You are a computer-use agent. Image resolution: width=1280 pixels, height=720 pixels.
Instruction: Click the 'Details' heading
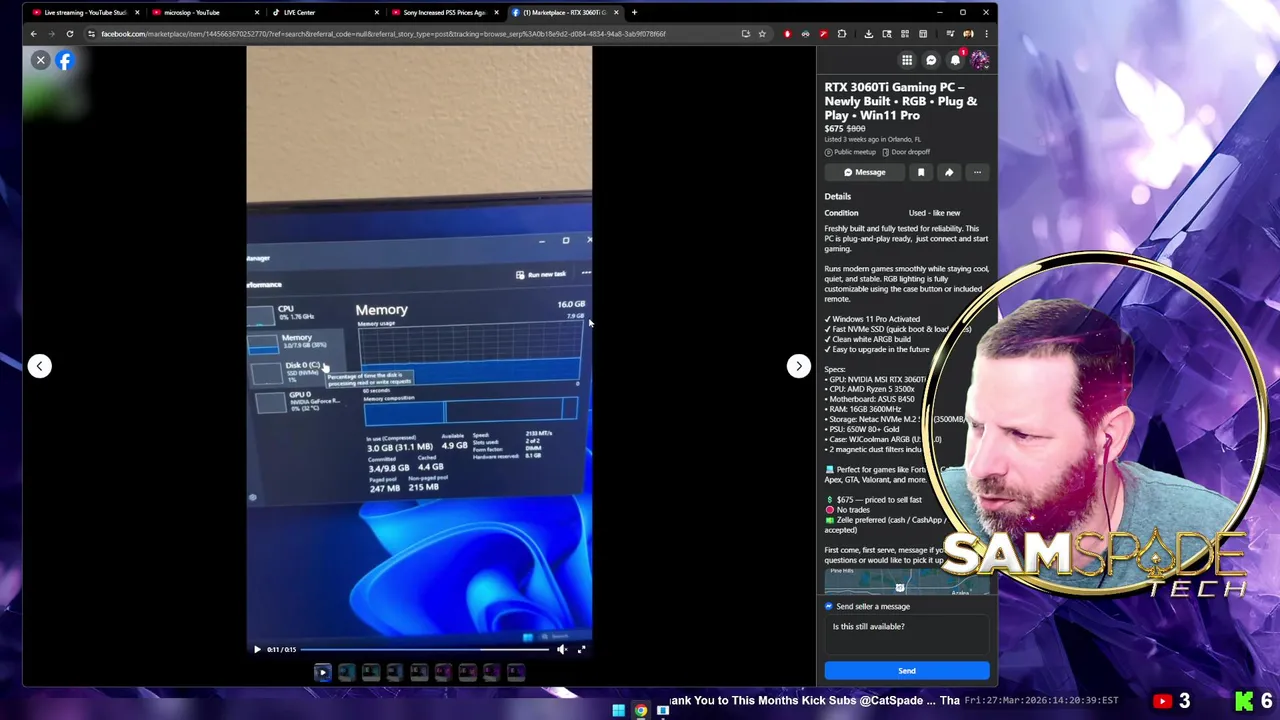coord(838,196)
